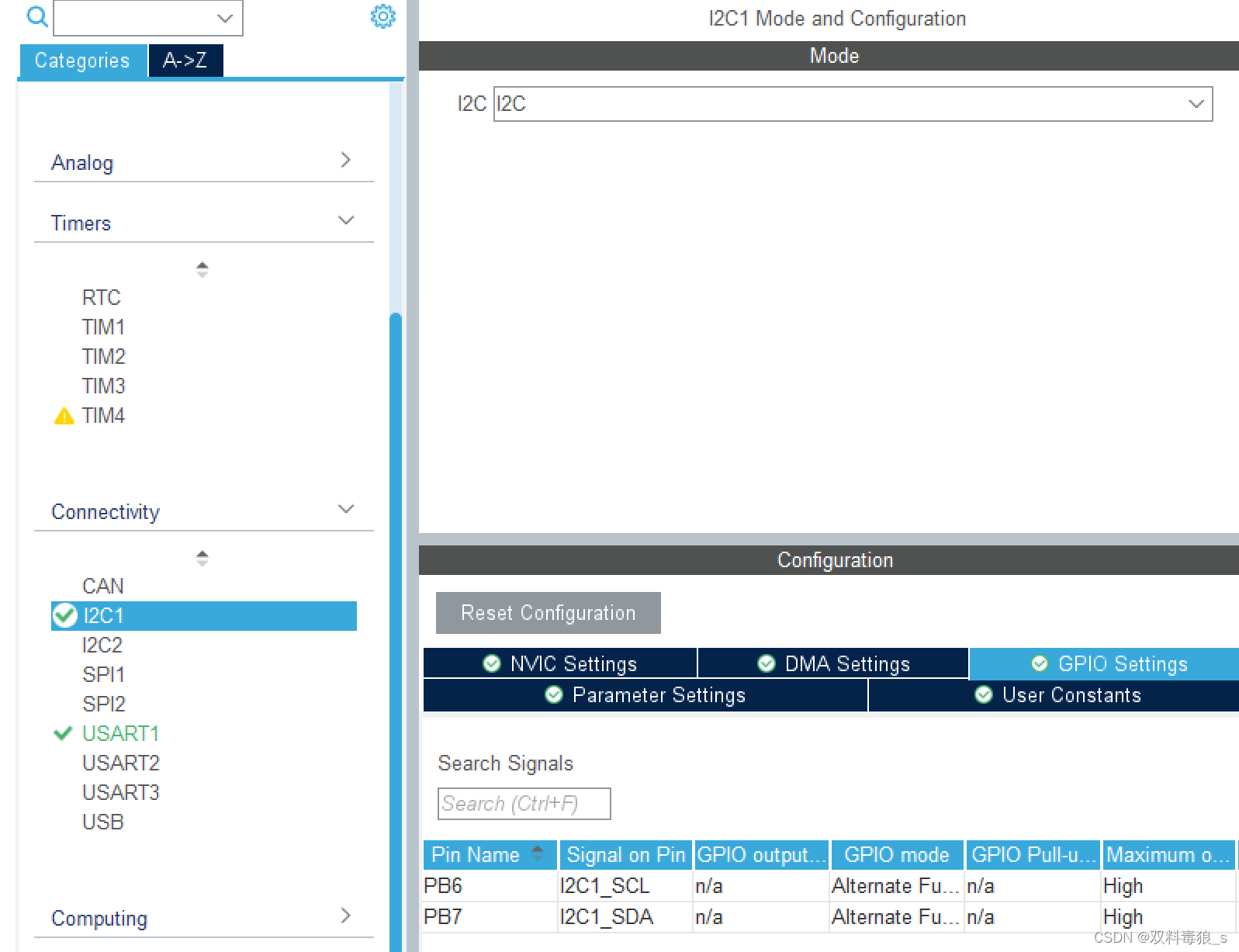Click the User Constants check icon
This screenshot has height=952, width=1239.
tap(984, 694)
